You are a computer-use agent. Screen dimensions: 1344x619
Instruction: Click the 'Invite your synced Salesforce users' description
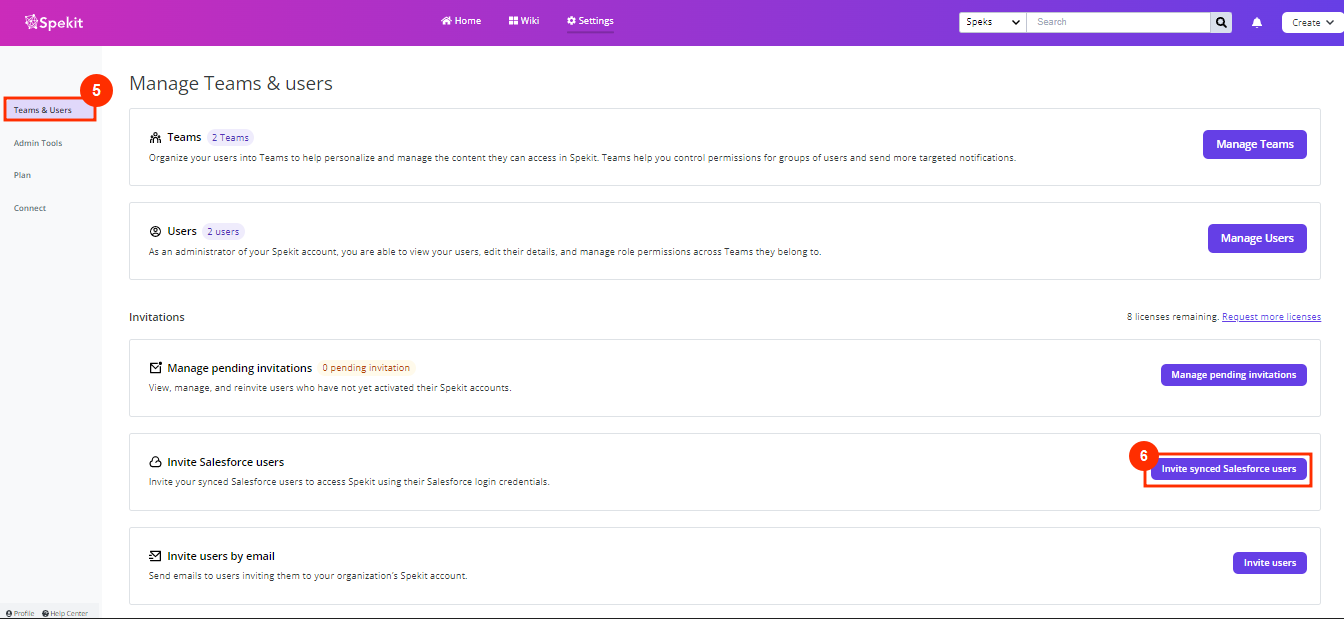coord(349,482)
